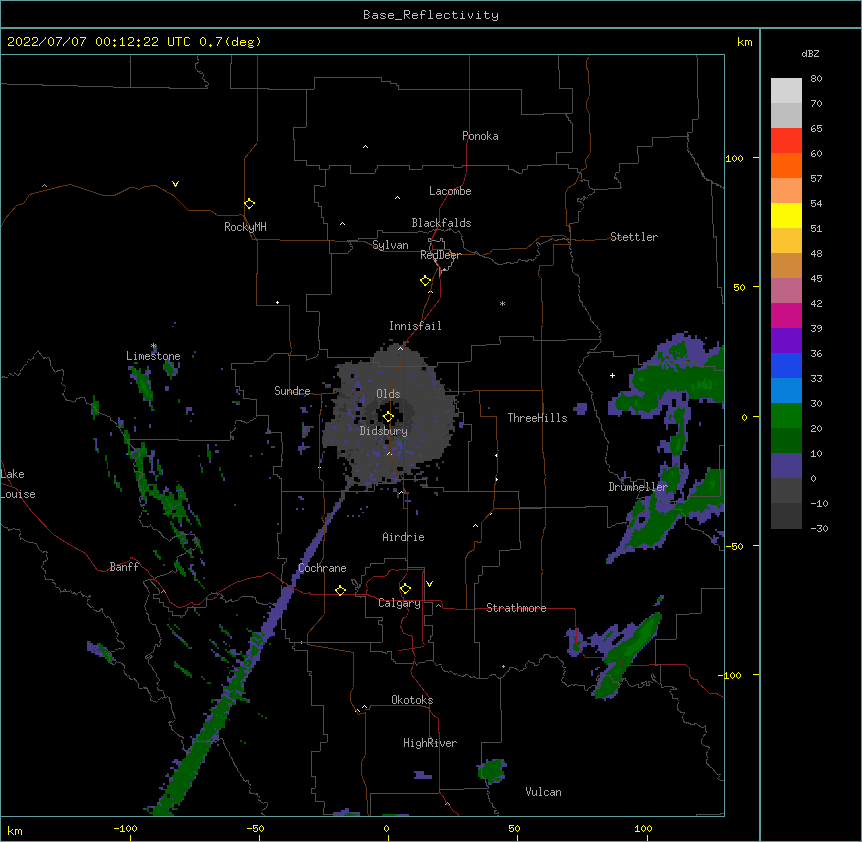The image size is (862, 842).
Task: Select the dark orange 60–57 dBZ swatch
Action: (786, 165)
